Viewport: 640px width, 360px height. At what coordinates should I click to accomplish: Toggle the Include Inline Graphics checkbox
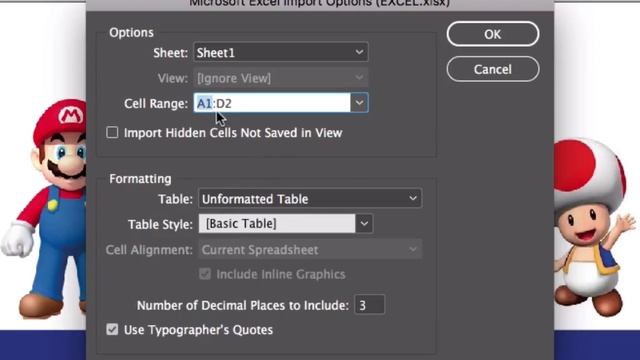(205, 274)
